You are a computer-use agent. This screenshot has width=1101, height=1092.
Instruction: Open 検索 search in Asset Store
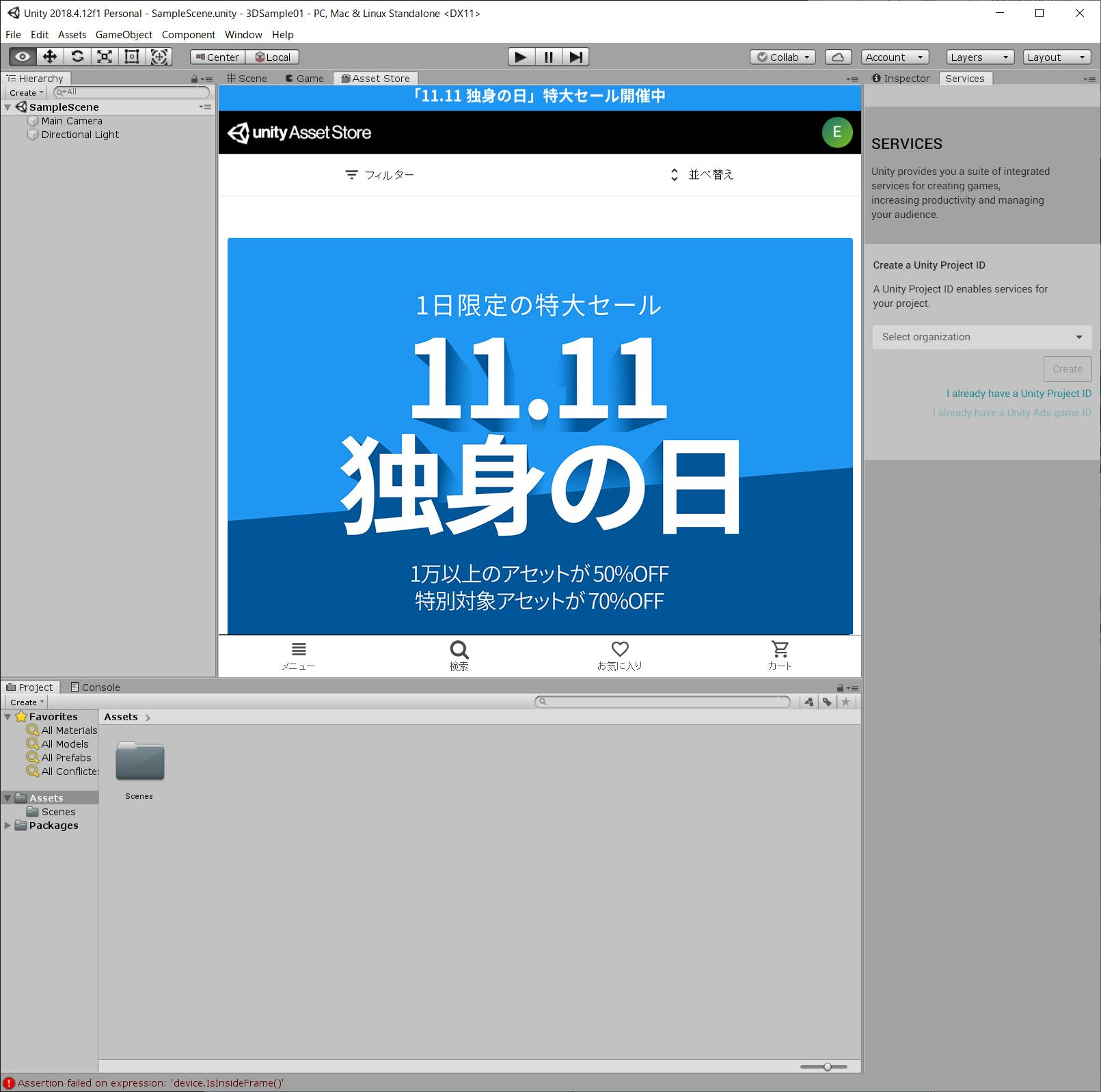coord(459,657)
